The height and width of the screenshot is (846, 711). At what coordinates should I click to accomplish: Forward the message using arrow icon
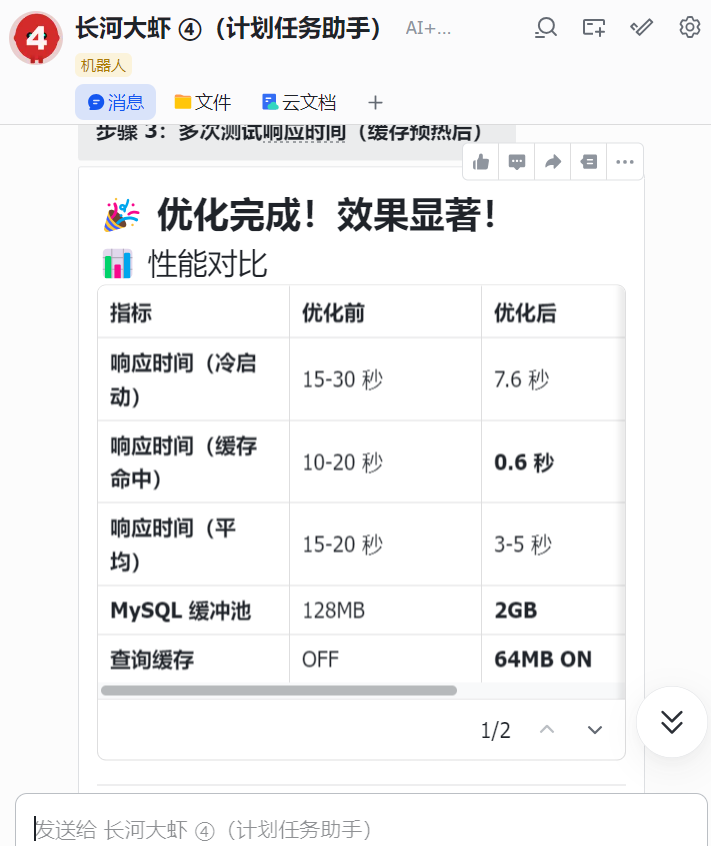point(553,162)
